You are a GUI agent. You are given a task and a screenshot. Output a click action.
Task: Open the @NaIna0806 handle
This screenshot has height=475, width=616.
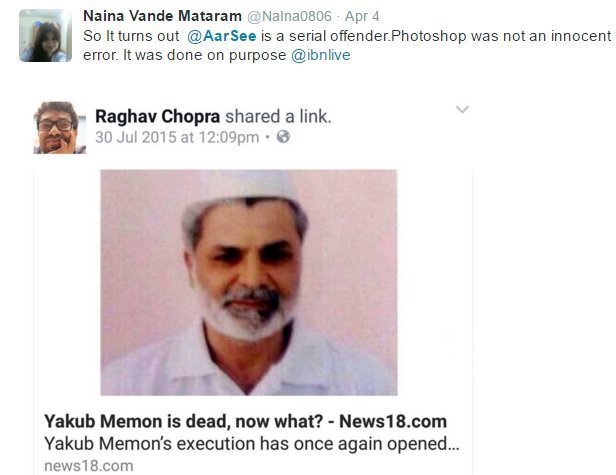point(289,16)
